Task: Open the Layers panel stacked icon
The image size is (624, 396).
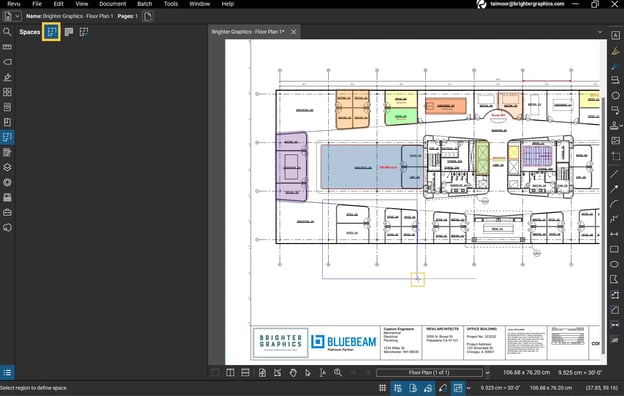Action: (7, 167)
